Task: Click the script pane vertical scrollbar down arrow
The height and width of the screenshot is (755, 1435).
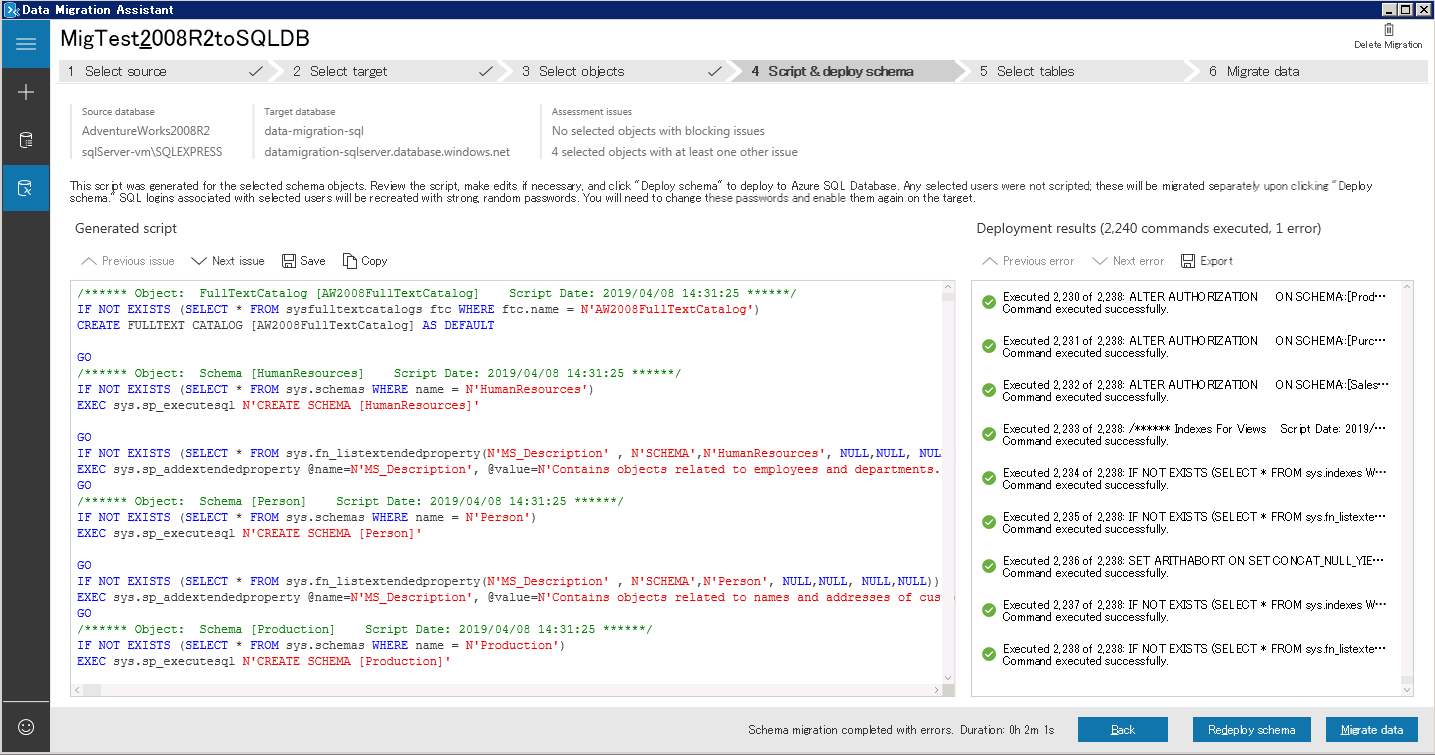Action: pos(948,677)
